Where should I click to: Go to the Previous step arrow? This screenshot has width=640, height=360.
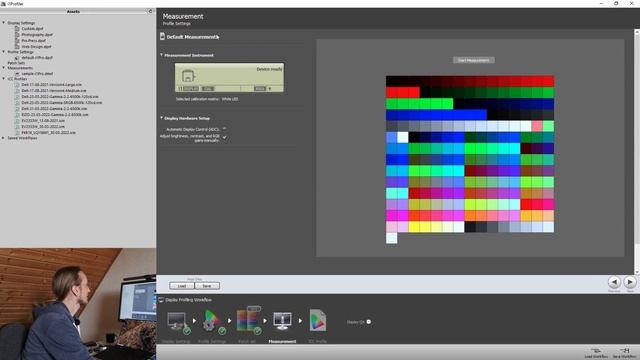614,282
